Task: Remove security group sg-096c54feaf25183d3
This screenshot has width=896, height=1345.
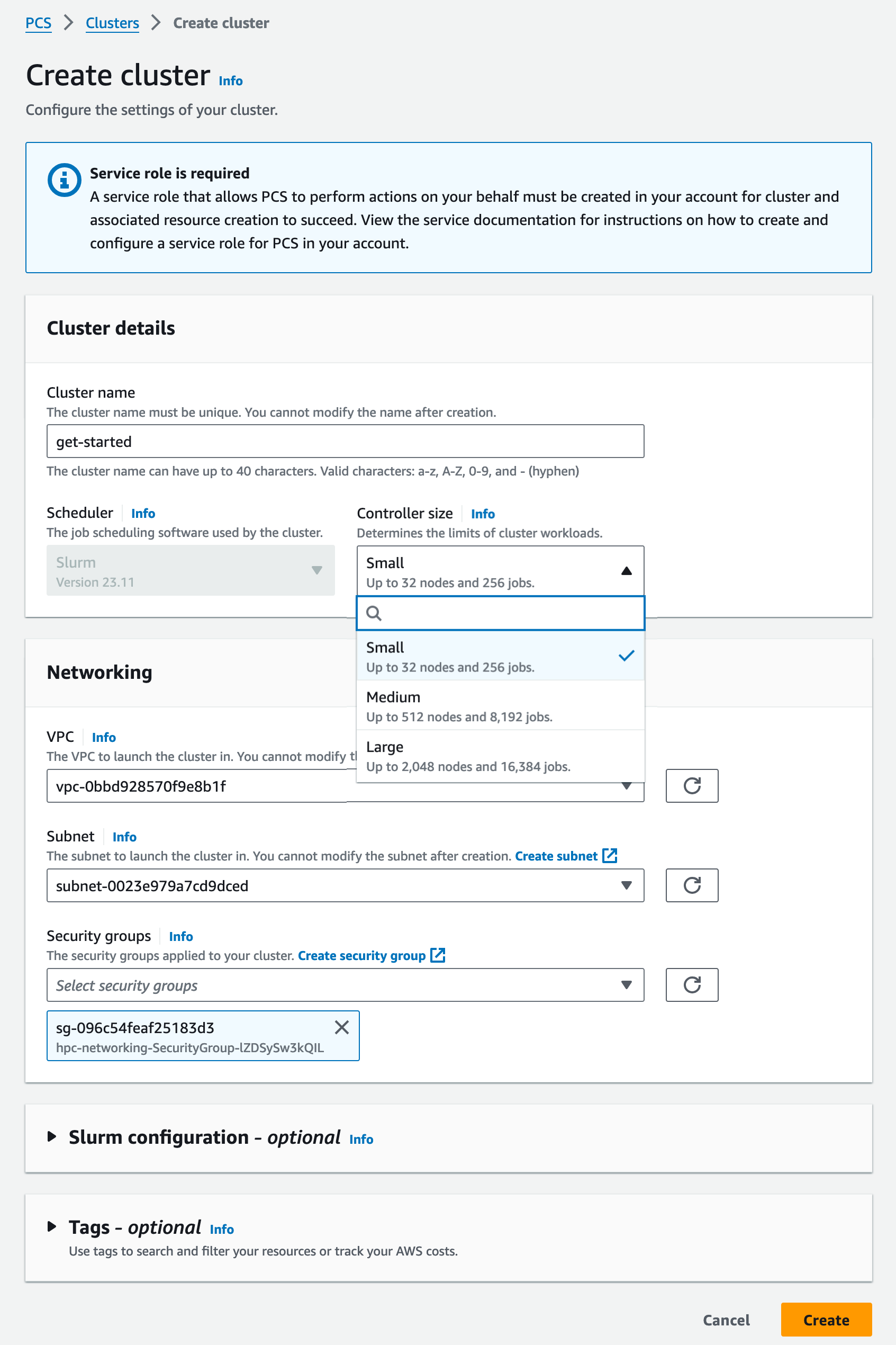Action: pos(342,1027)
